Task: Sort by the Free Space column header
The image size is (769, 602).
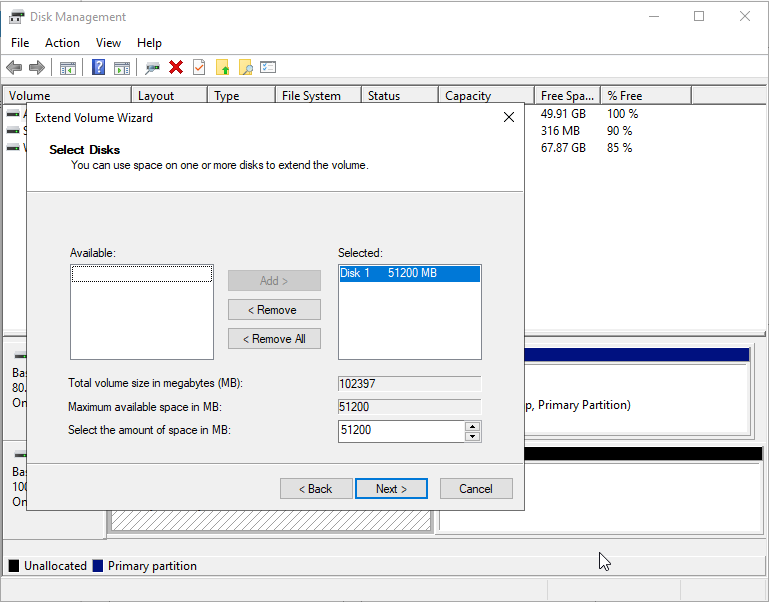Action: 566,96
